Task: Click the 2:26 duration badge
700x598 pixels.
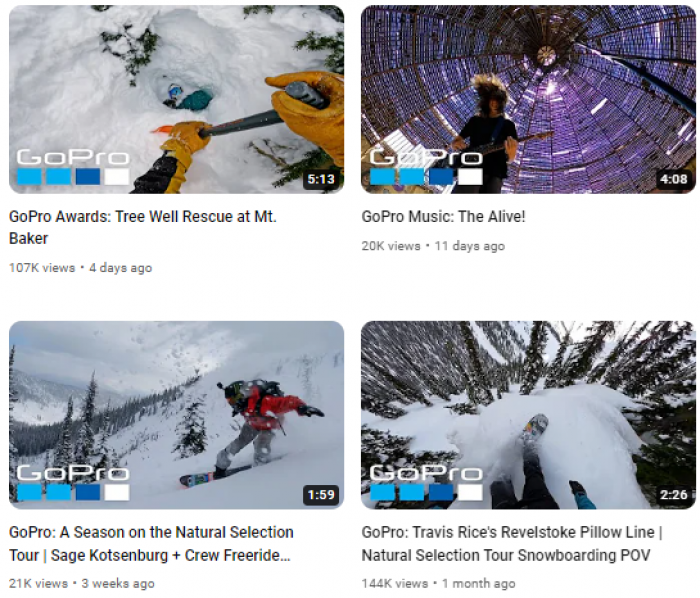Action: tap(674, 495)
